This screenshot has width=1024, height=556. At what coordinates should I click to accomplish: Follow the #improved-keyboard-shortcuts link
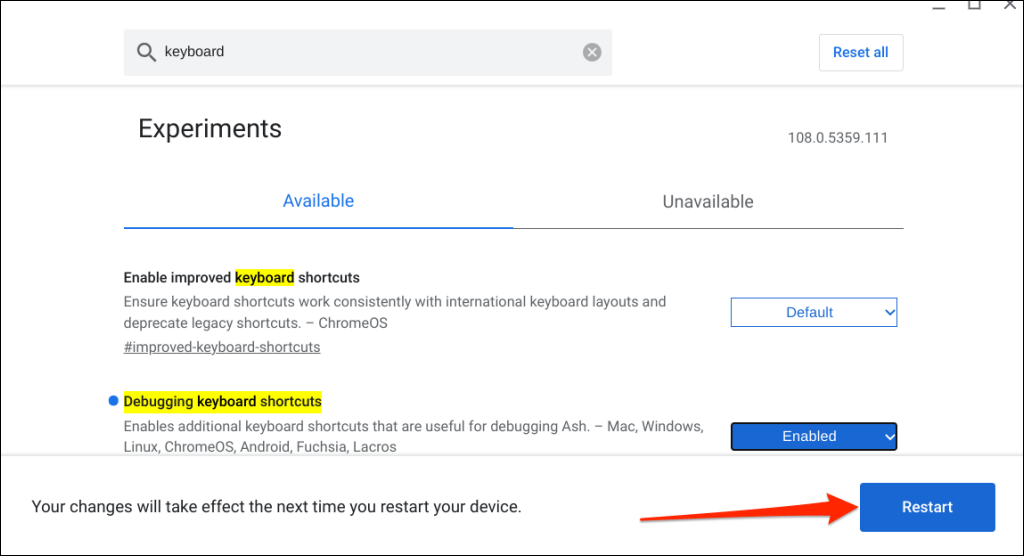pyautogui.click(x=222, y=347)
